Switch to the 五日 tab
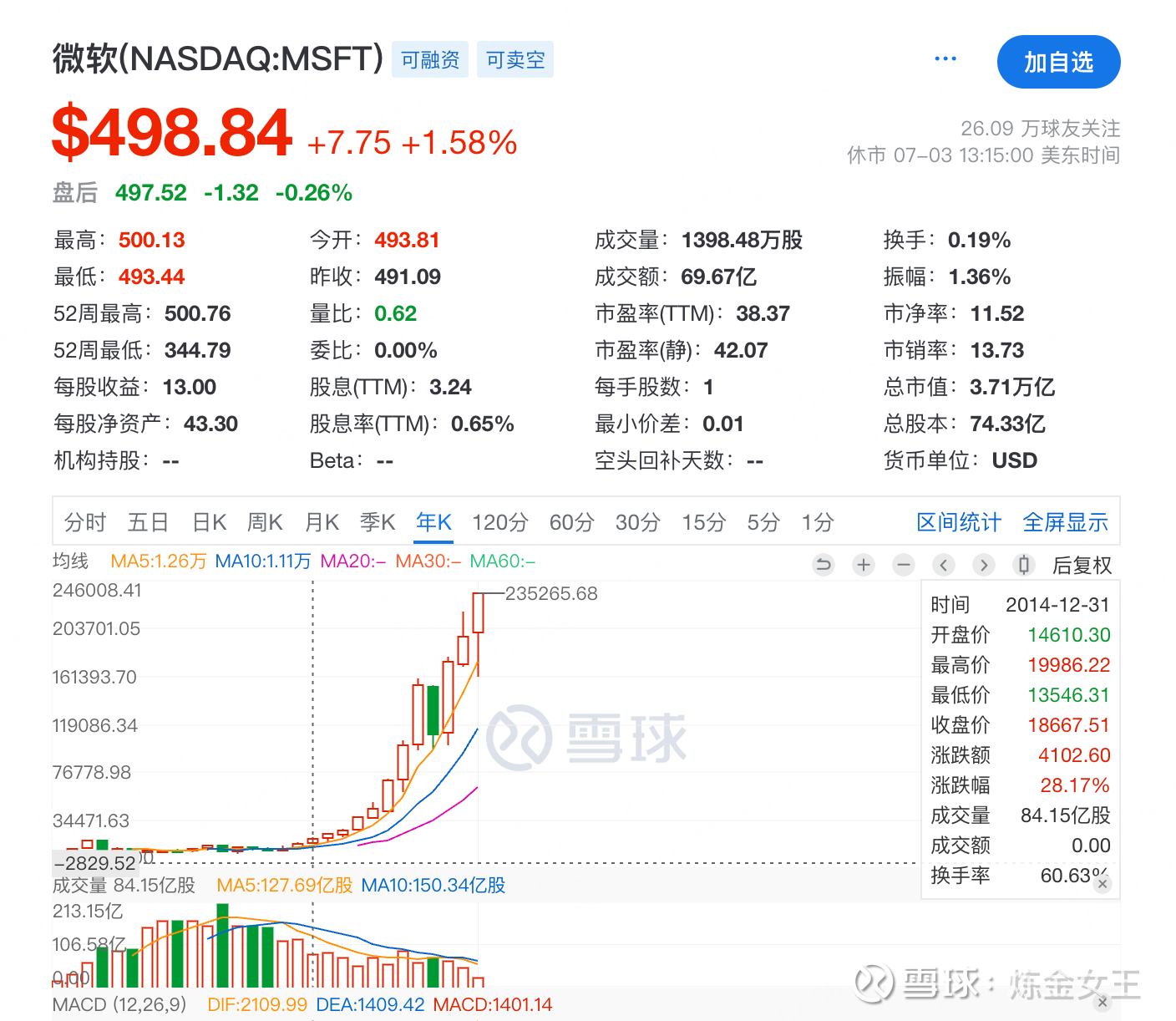This screenshot has width=1176, height=1021. click(149, 523)
